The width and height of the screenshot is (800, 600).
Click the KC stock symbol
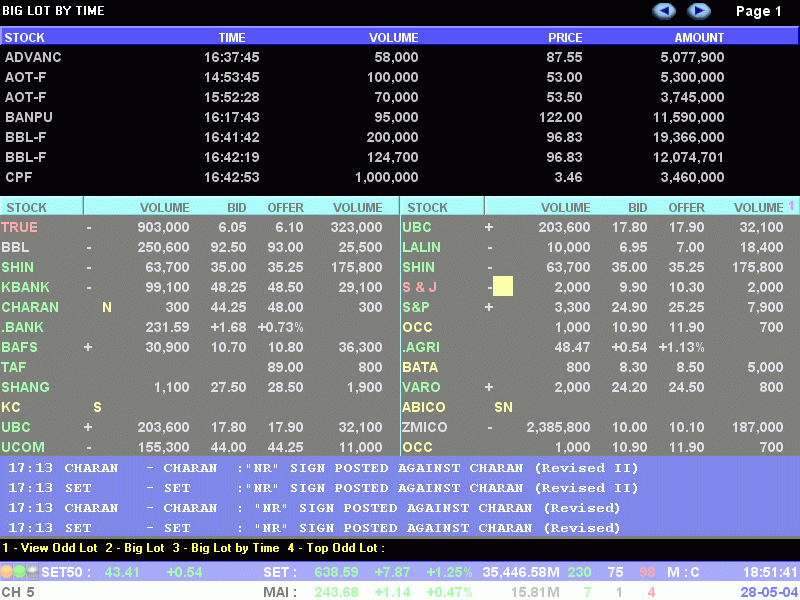click(x=11, y=407)
